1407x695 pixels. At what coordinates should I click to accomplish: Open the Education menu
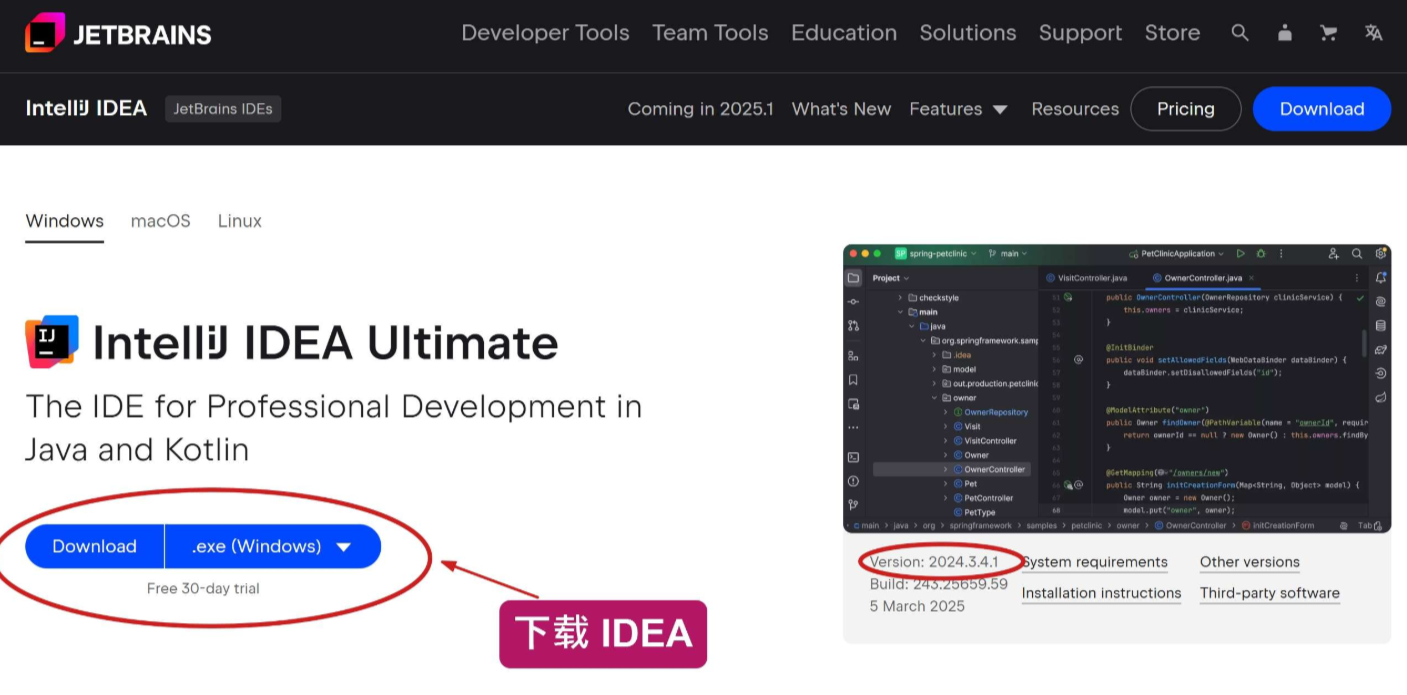point(844,33)
